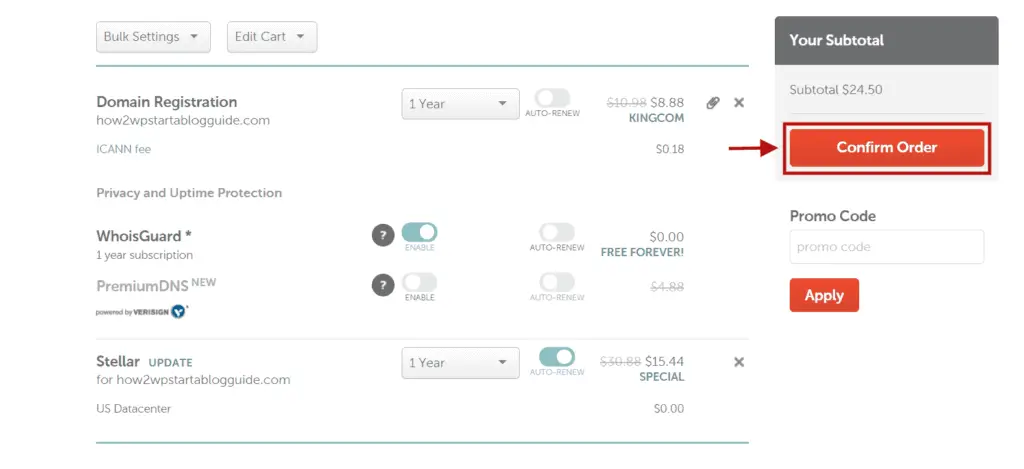This screenshot has width=1024, height=469.
Task: Click the $15.44 Stellar price
Action: point(665,361)
